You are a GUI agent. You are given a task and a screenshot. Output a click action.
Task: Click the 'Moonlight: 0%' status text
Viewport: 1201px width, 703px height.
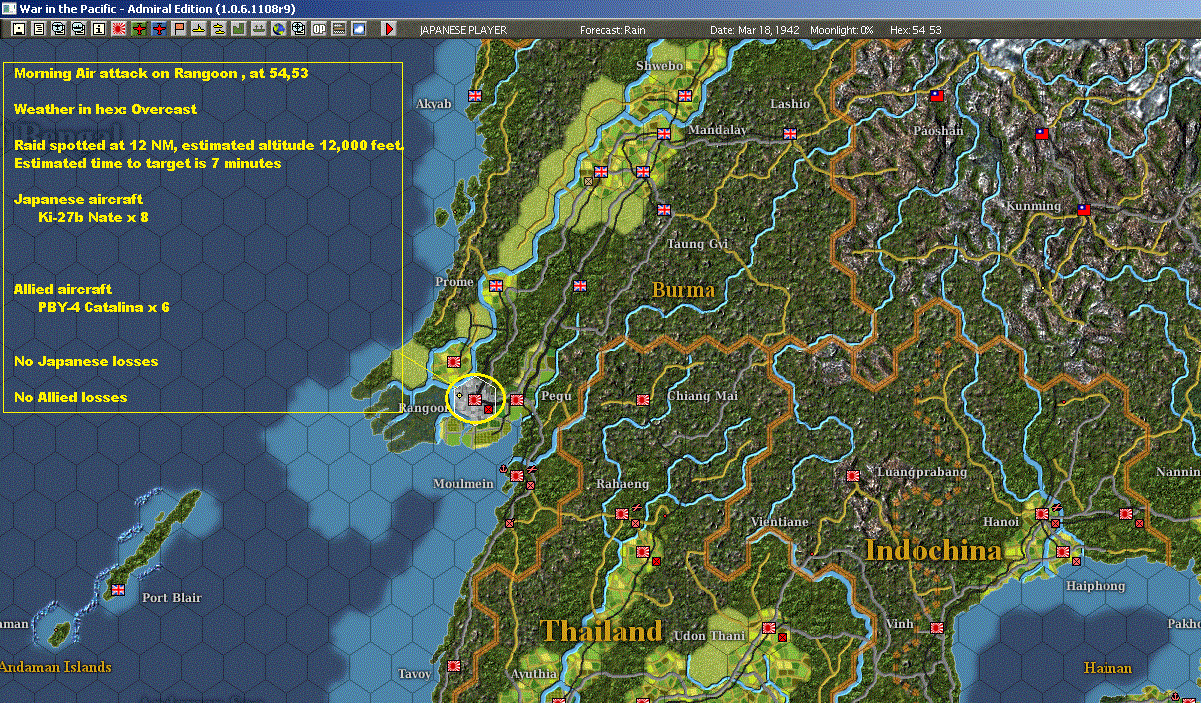pos(842,30)
